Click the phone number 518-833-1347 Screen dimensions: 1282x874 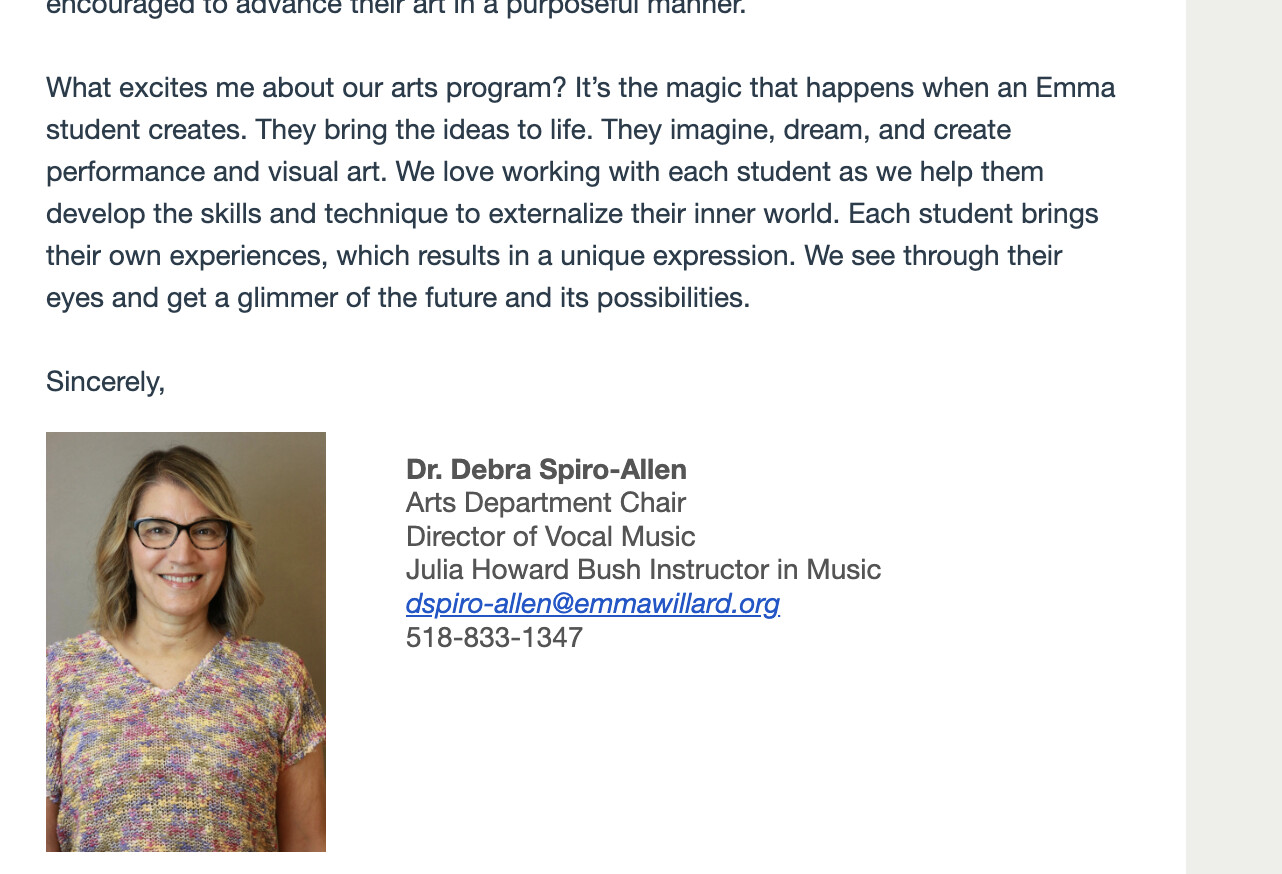coord(494,637)
